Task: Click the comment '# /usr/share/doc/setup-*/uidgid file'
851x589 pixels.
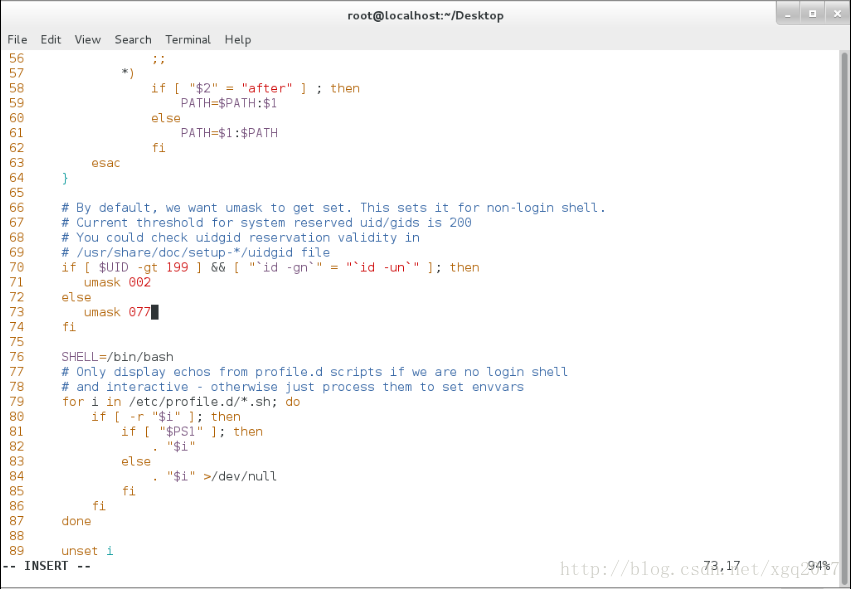Action: [x=195, y=252]
